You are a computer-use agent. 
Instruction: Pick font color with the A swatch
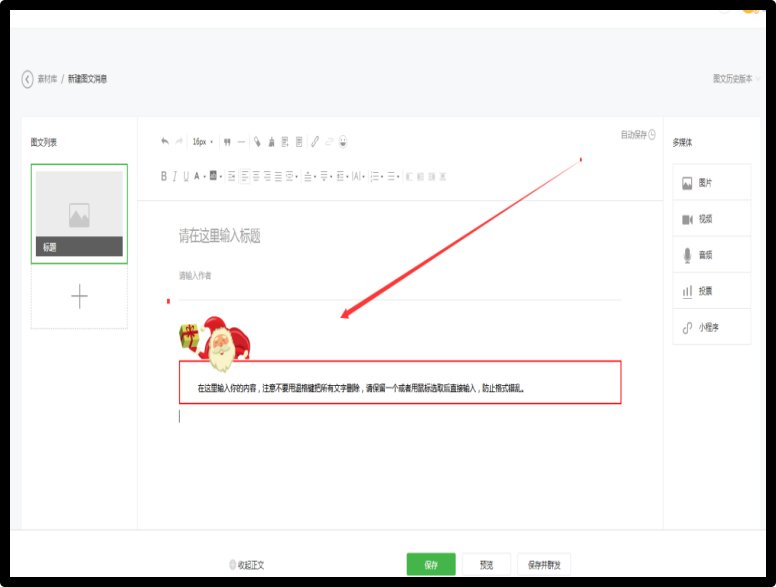click(196, 176)
